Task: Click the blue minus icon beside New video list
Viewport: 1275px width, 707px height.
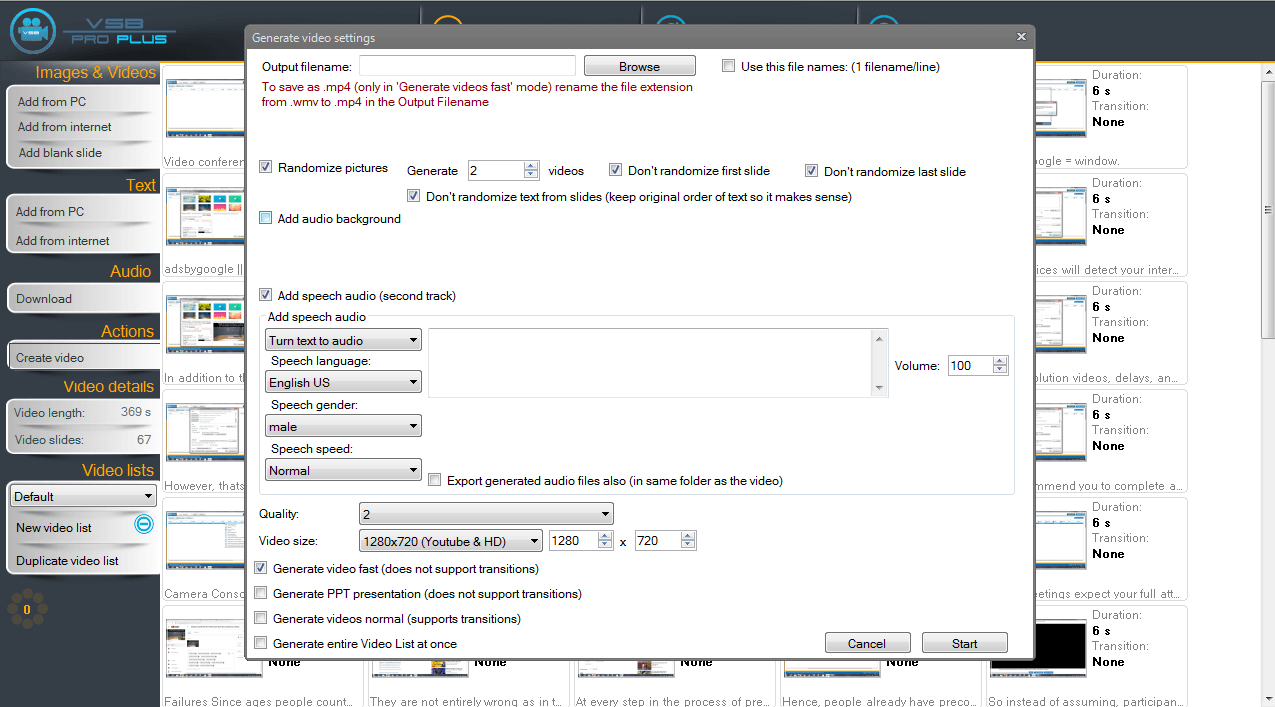Action: point(144,524)
